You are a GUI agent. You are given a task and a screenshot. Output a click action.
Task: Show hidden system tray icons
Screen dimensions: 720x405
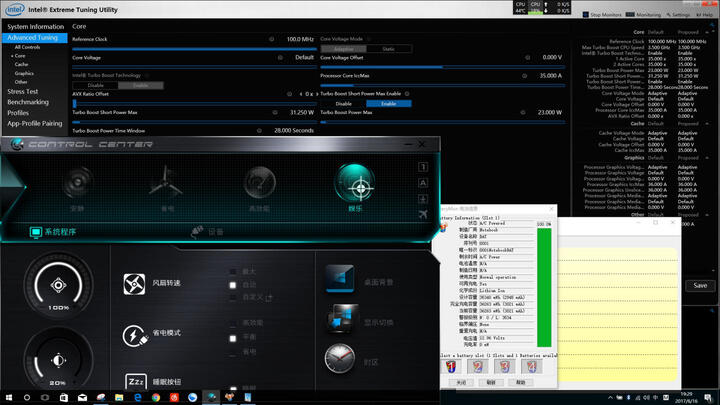click(610, 398)
